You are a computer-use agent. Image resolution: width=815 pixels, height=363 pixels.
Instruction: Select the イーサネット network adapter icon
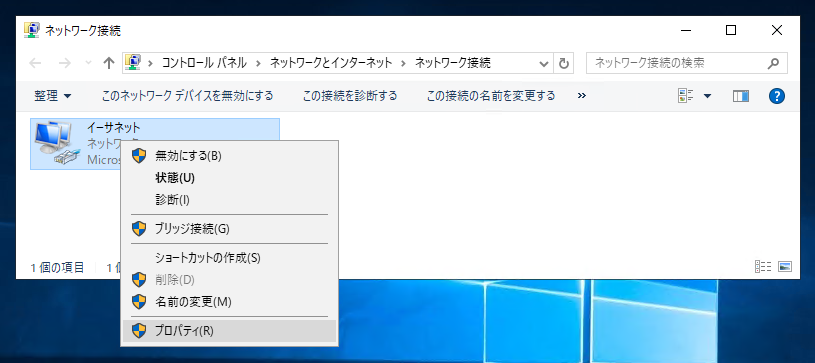[x=58, y=144]
